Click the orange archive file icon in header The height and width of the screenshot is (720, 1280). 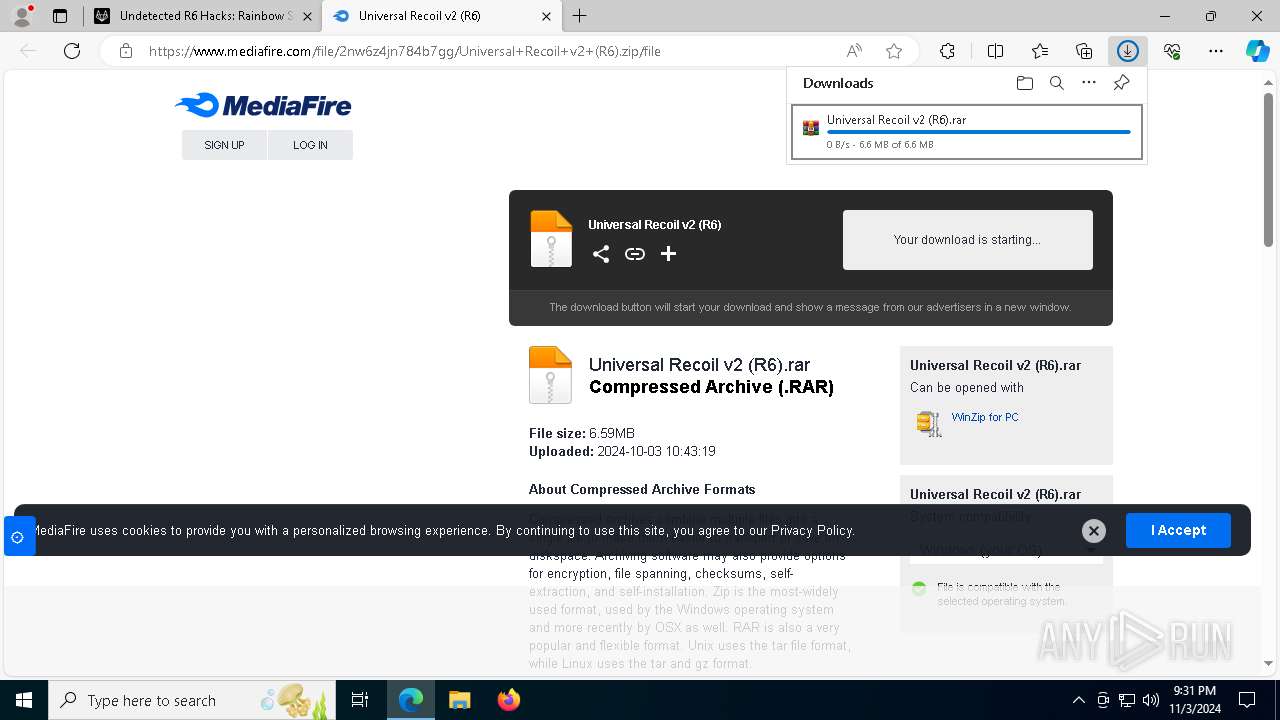pos(551,238)
